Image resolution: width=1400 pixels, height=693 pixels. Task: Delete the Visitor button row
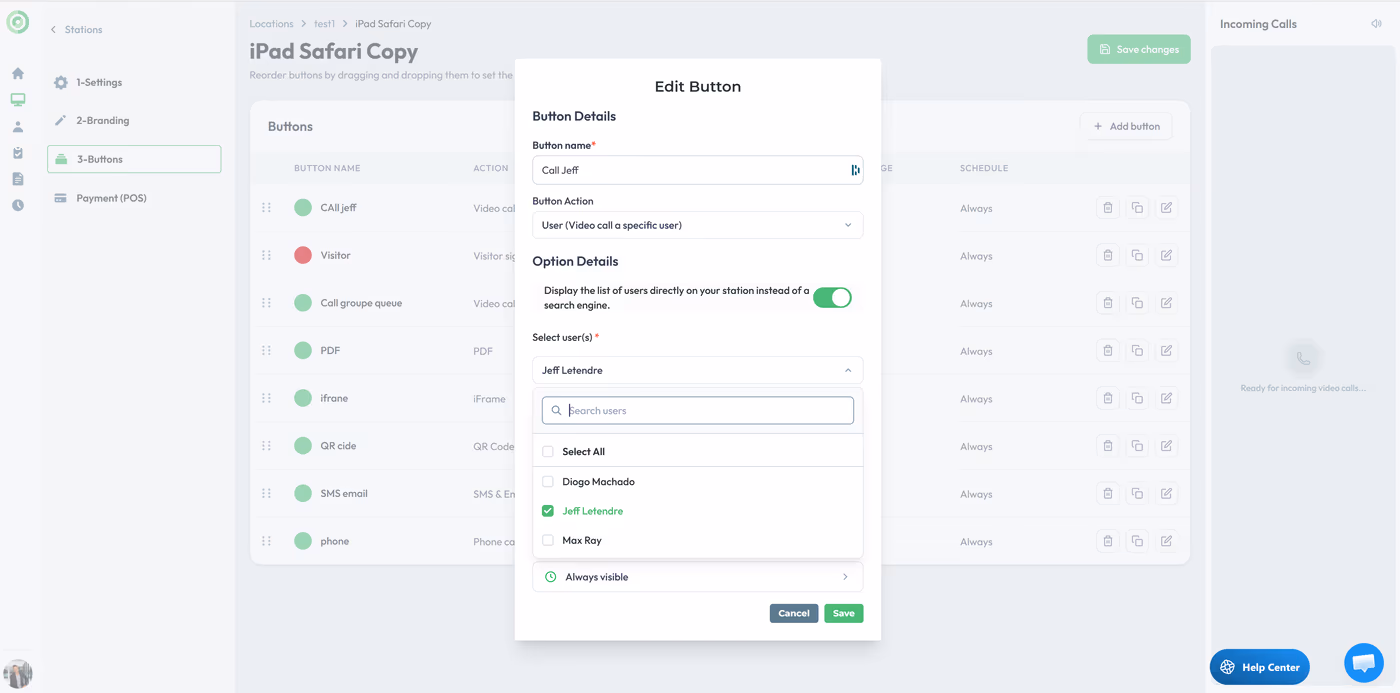click(1108, 255)
